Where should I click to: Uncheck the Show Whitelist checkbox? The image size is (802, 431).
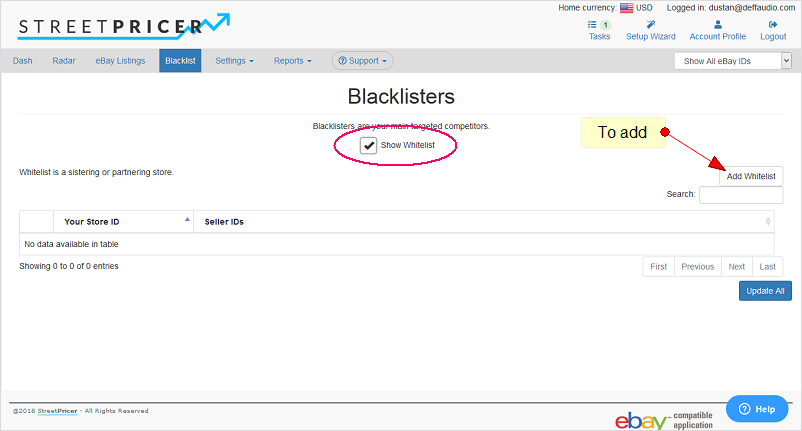click(x=368, y=146)
